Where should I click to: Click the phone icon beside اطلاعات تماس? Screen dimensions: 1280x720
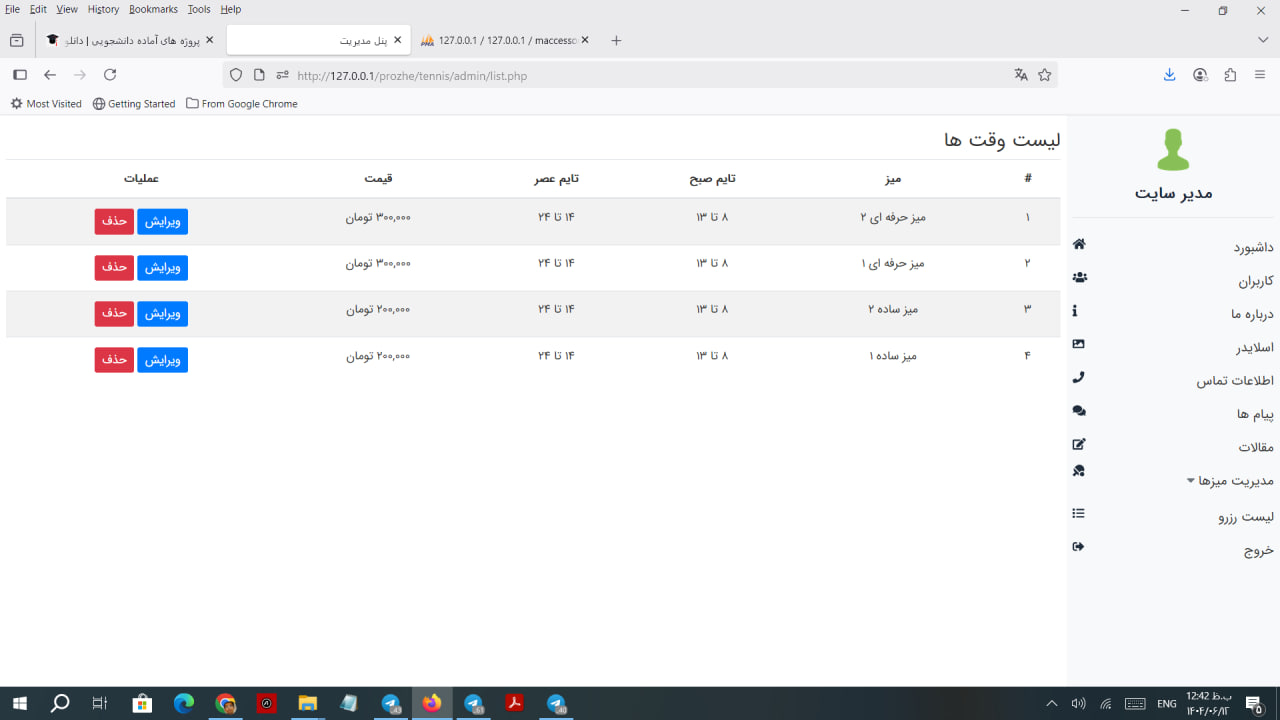pos(1078,378)
